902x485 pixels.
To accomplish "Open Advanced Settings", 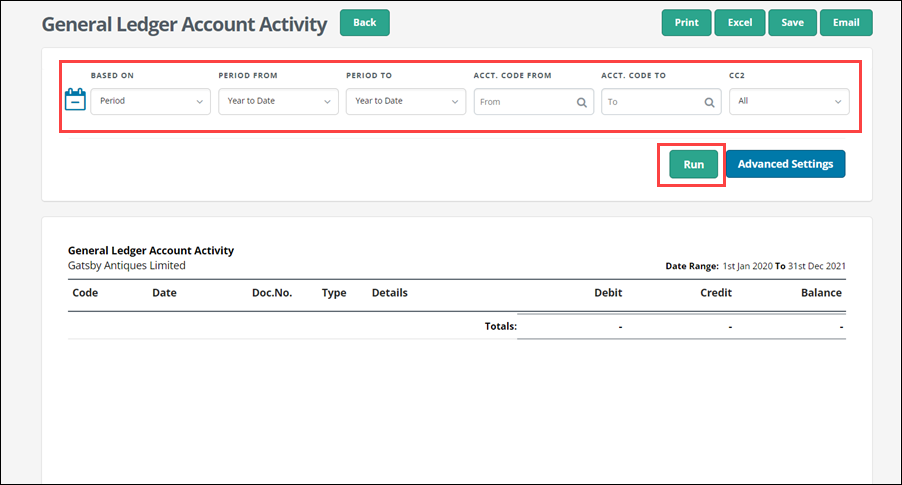I will 786,164.
